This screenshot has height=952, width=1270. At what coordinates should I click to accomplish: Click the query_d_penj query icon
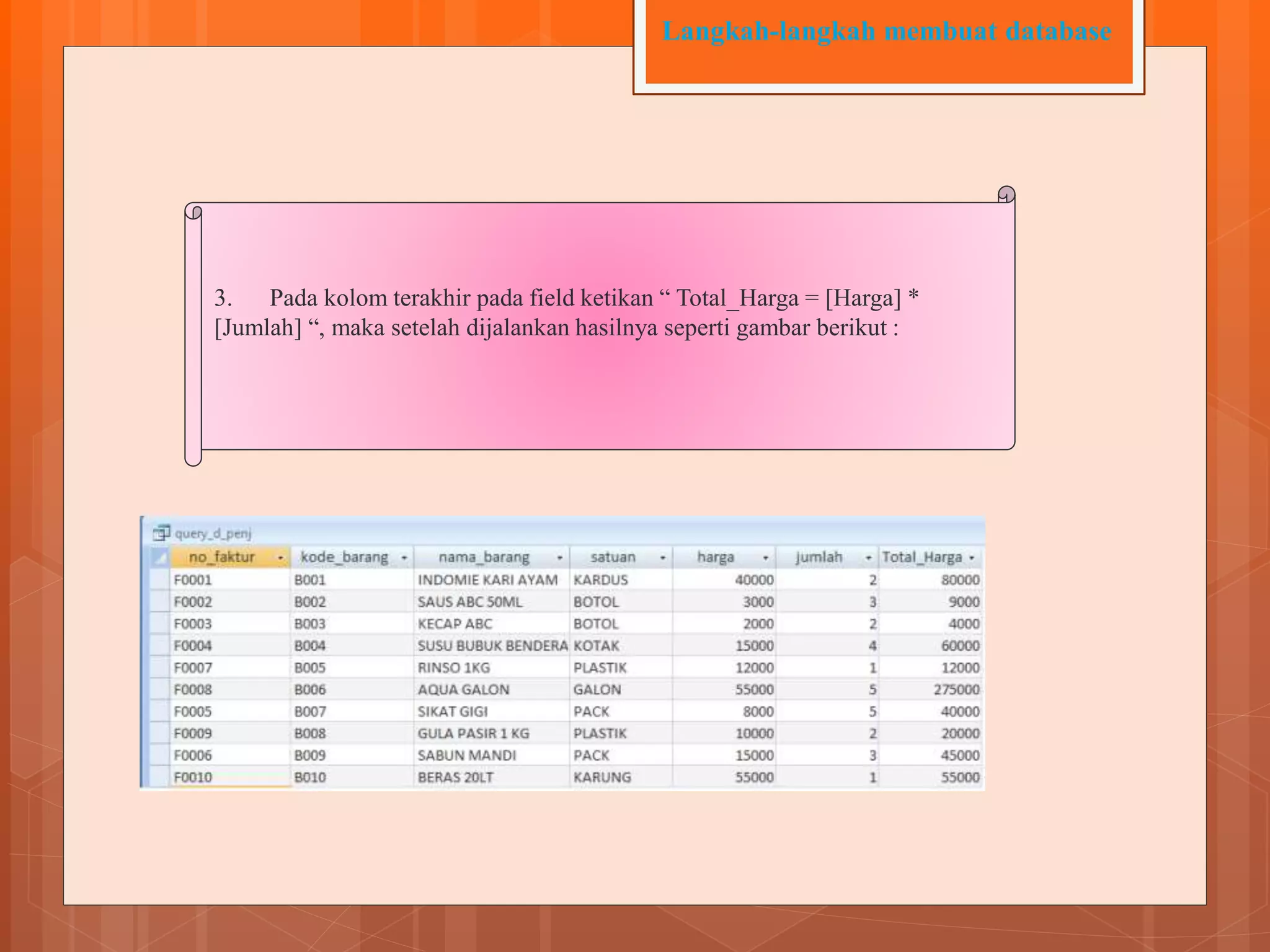(161, 532)
